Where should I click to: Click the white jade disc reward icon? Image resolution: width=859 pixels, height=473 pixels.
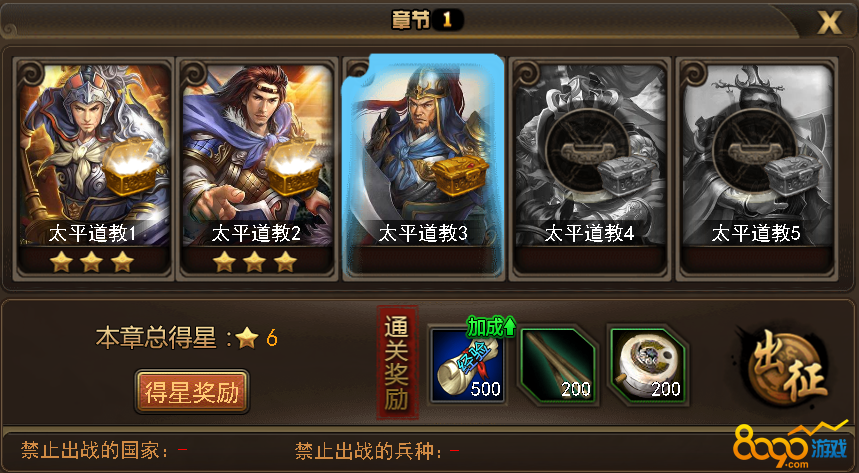click(648, 365)
